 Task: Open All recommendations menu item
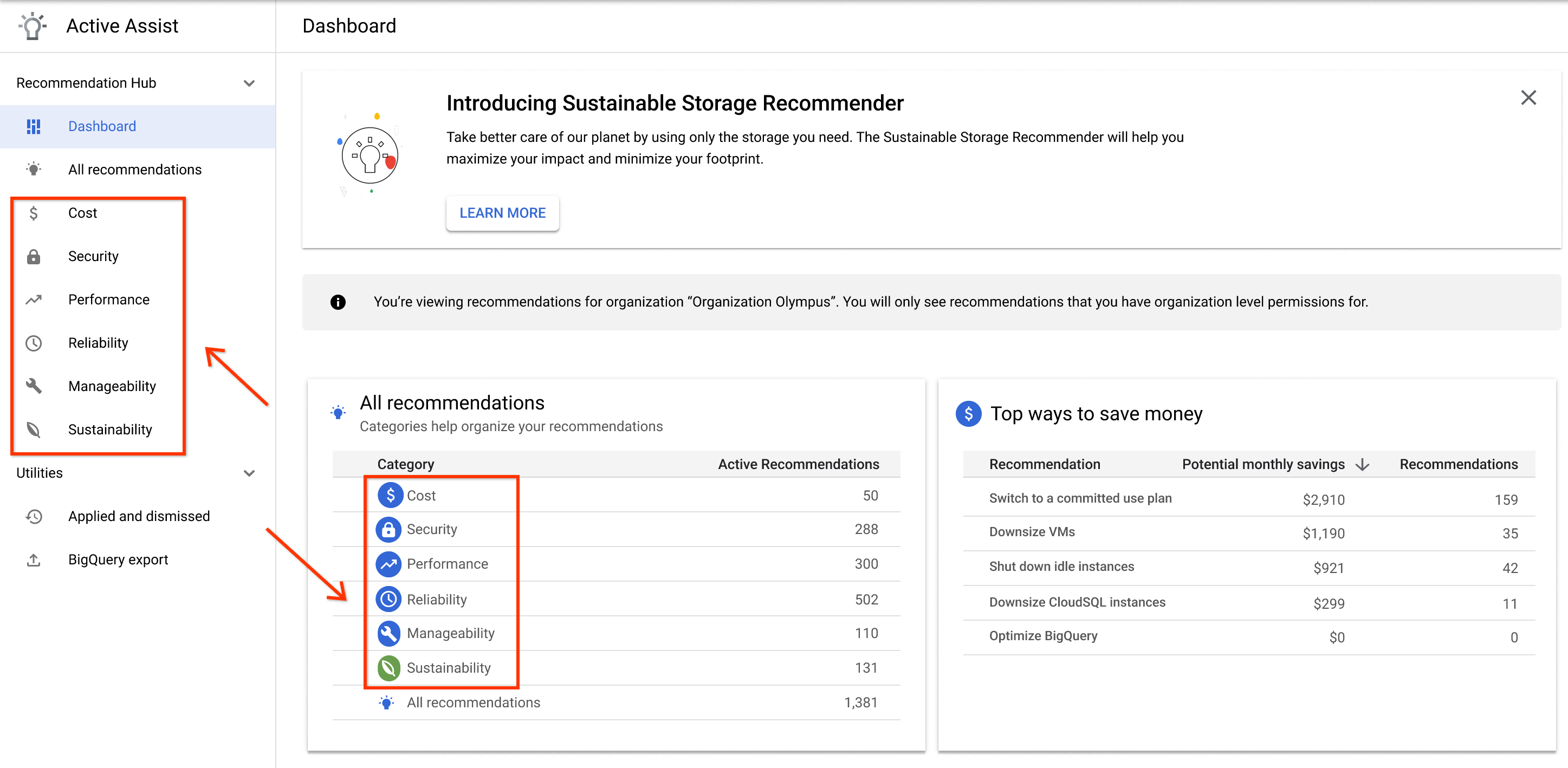click(134, 169)
